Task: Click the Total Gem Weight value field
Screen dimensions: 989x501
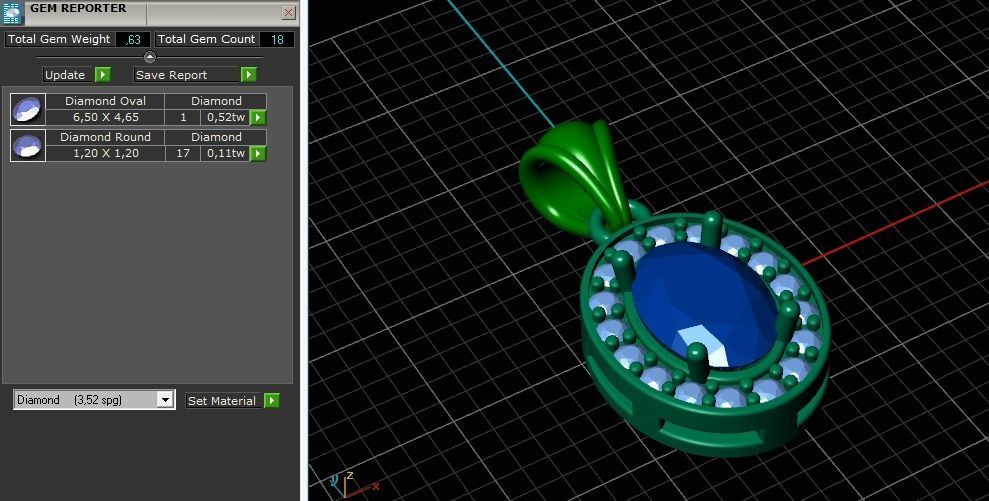Action: 133,39
